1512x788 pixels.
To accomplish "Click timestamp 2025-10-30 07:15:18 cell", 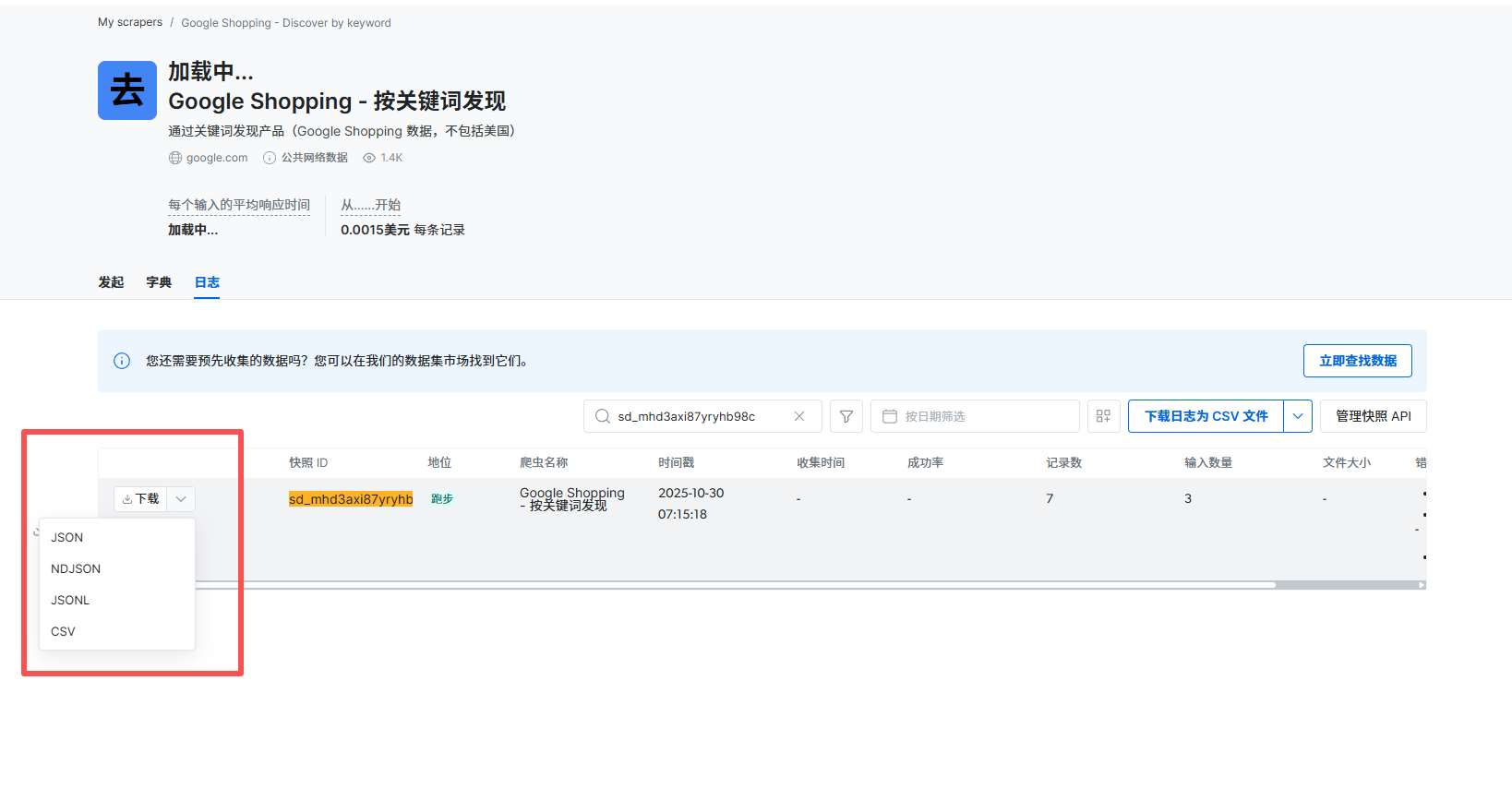I will pyautogui.click(x=691, y=504).
